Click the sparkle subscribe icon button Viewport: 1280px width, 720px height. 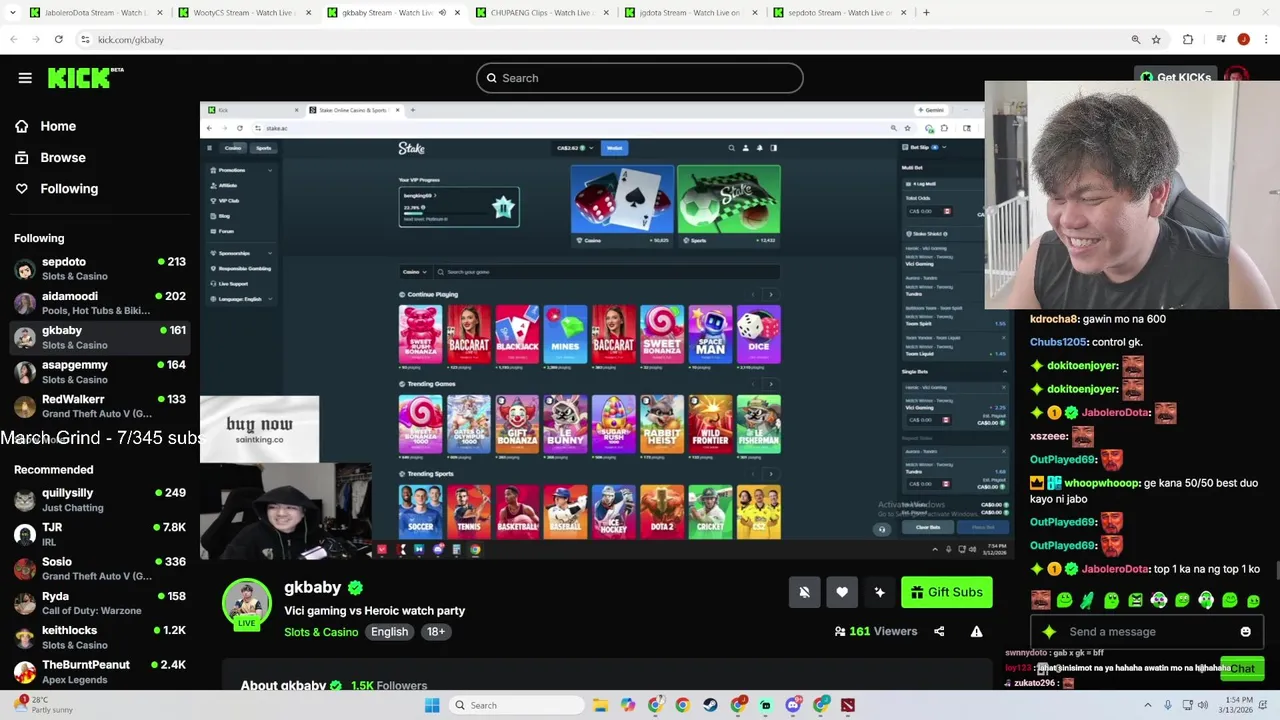(879, 592)
